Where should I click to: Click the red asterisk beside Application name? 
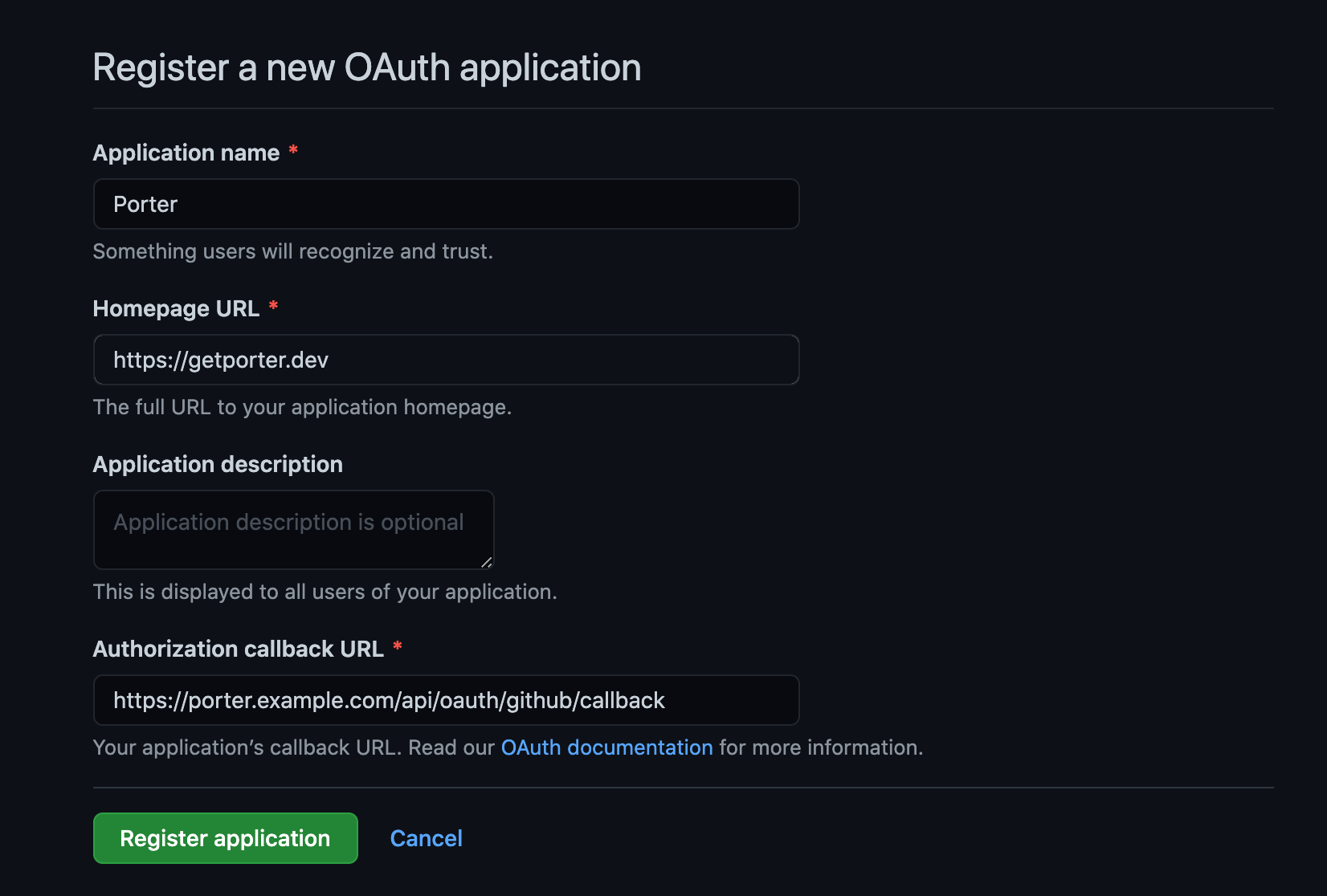coord(293,150)
